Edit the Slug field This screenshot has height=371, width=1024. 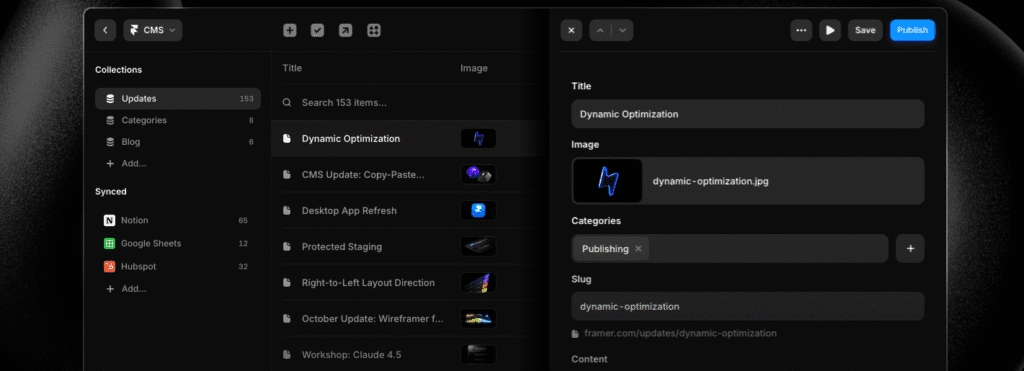tap(748, 306)
